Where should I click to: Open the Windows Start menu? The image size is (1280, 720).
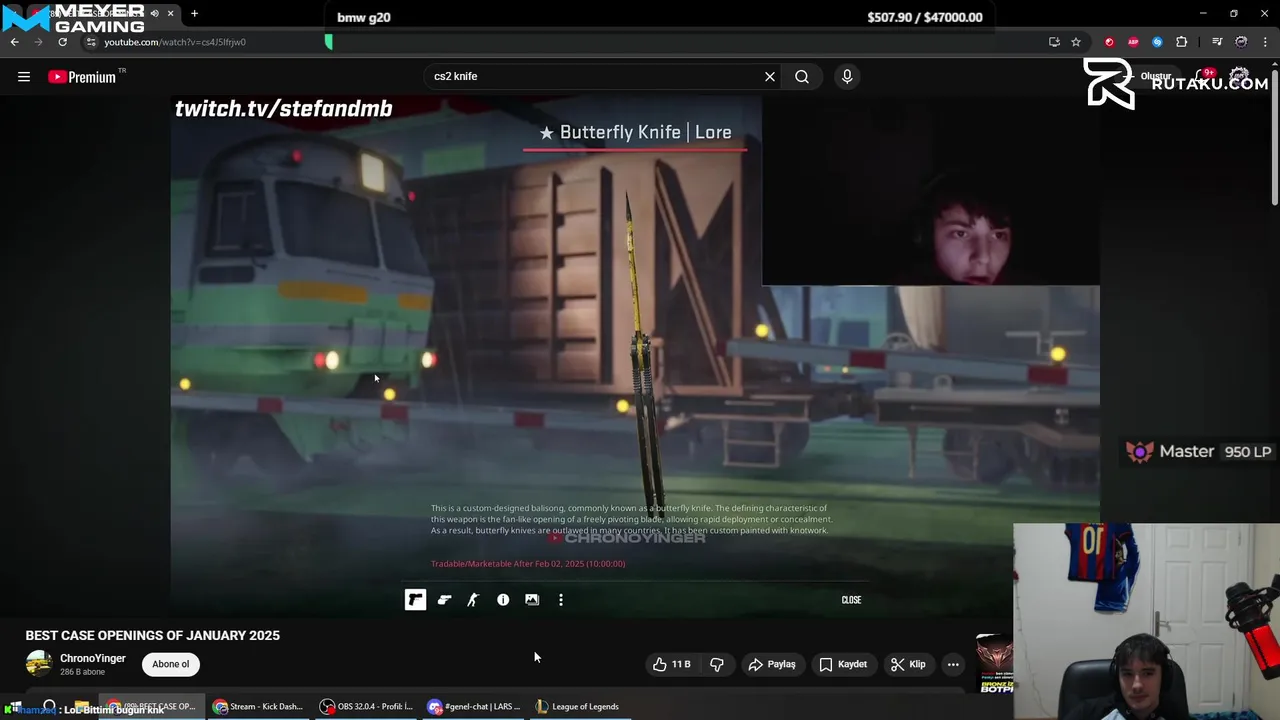[x=14, y=707]
